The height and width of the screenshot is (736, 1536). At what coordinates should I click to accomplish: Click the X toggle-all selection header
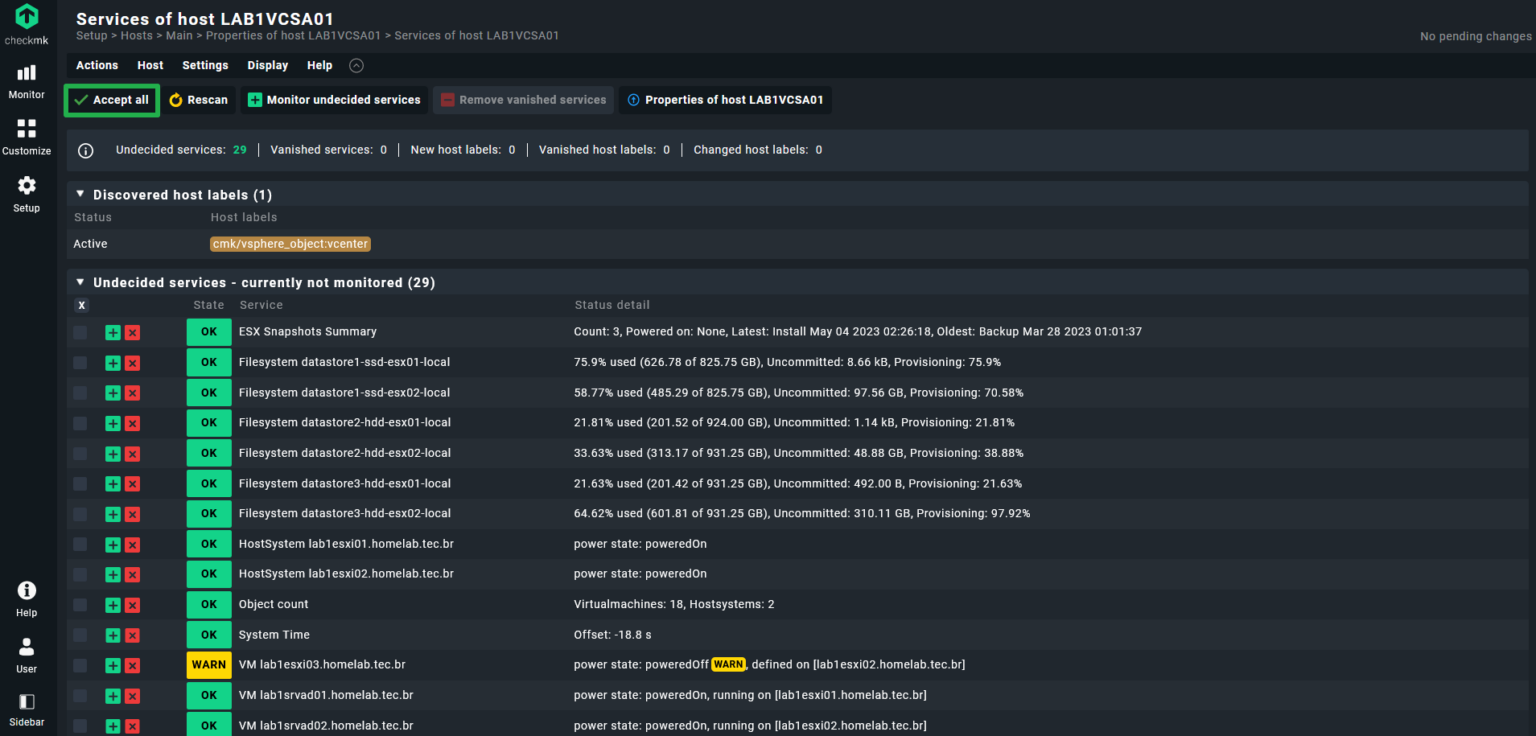pyautogui.click(x=81, y=305)
